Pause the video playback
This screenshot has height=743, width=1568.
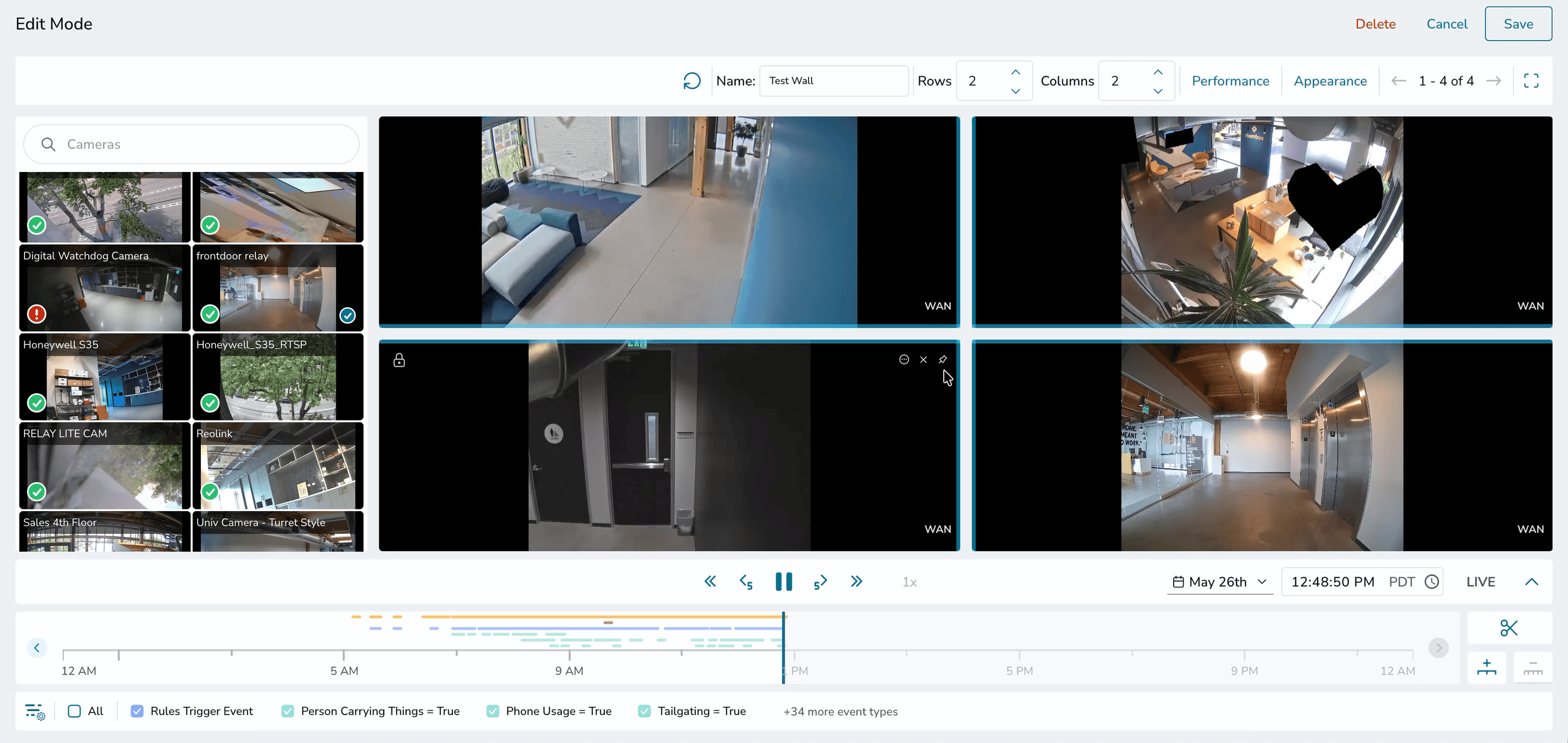click(x=783, y=582)
